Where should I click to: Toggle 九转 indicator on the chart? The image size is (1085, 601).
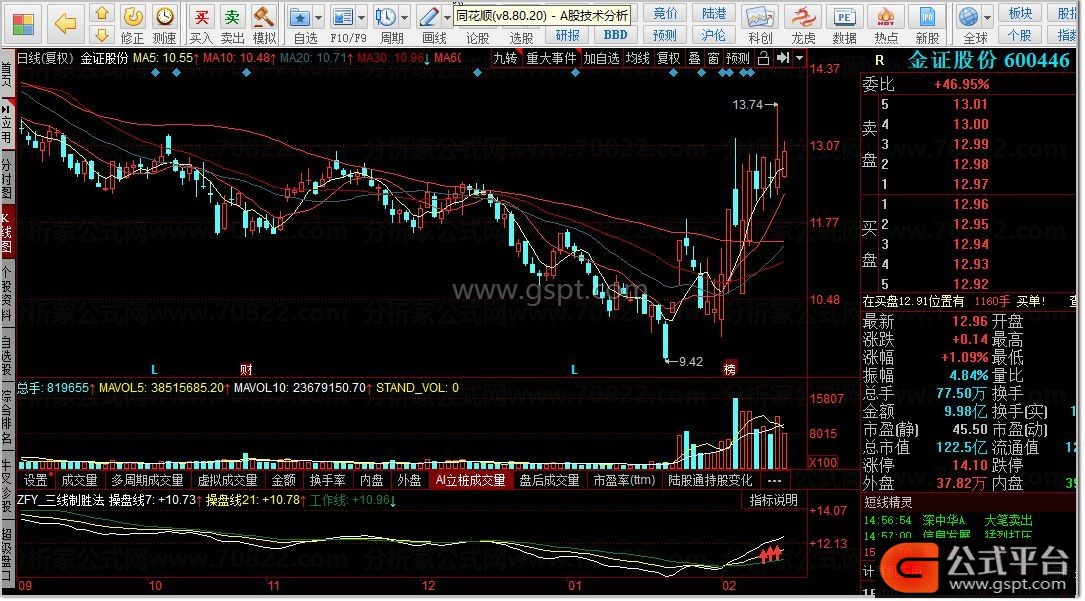(505, 58)
